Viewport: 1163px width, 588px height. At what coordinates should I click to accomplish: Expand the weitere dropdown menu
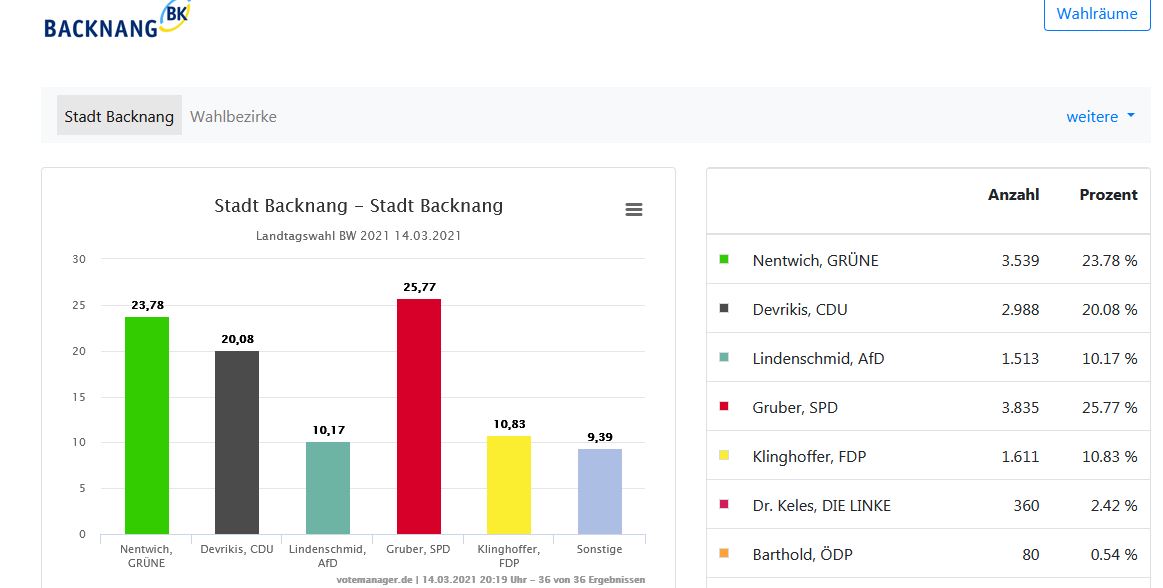pyautogui.click(x=1100, y=116)
